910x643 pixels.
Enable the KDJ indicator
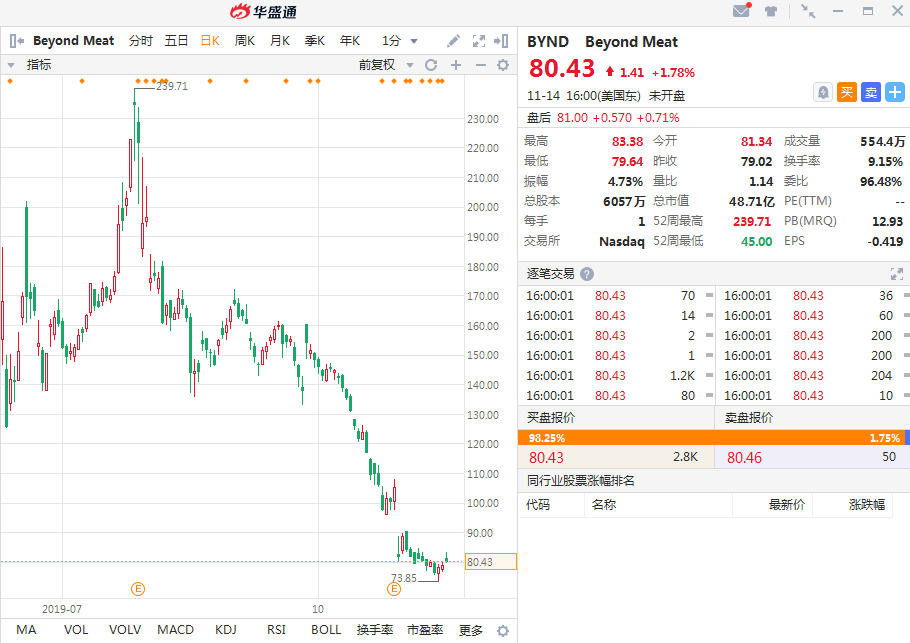(x=226, y=630)
